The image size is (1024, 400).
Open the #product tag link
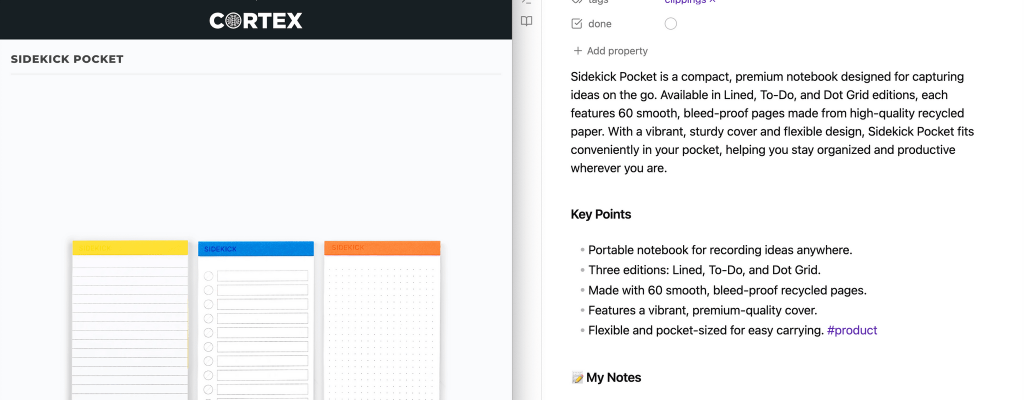pos(852,330)
